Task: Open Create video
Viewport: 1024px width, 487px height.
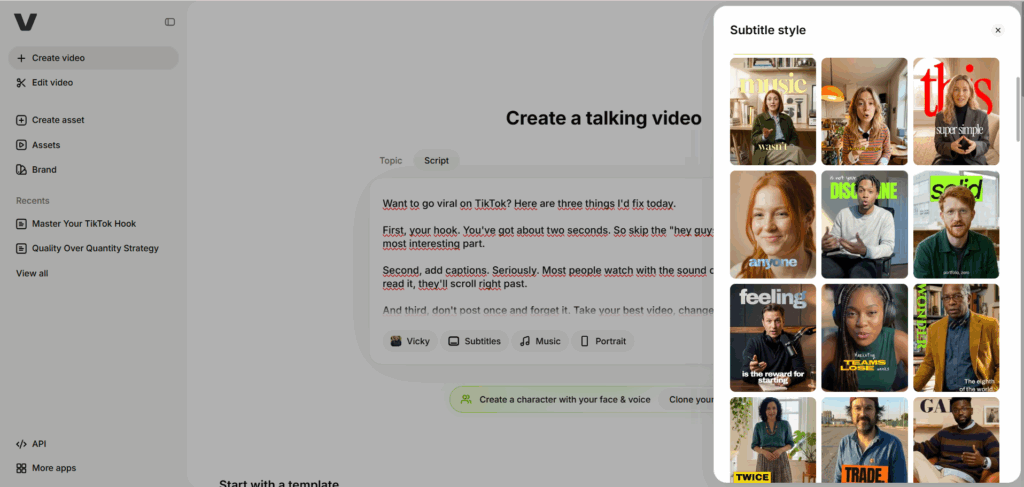Action: [93, 58]
